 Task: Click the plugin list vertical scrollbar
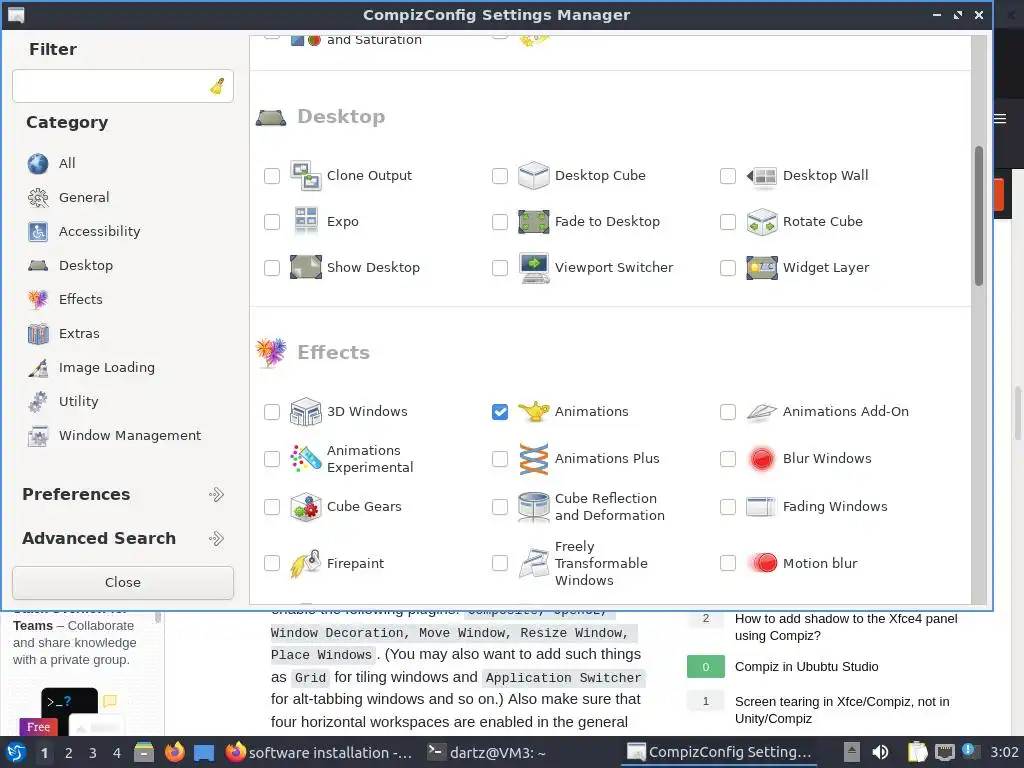tap(978, 216)
